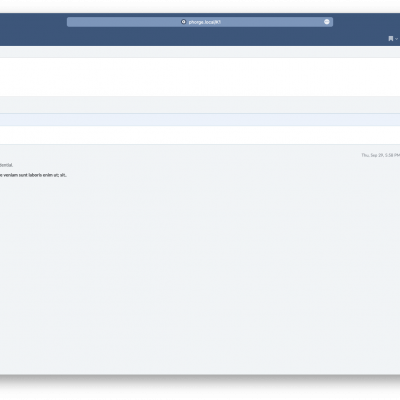Click the truncated text above the veniam line

6,165
